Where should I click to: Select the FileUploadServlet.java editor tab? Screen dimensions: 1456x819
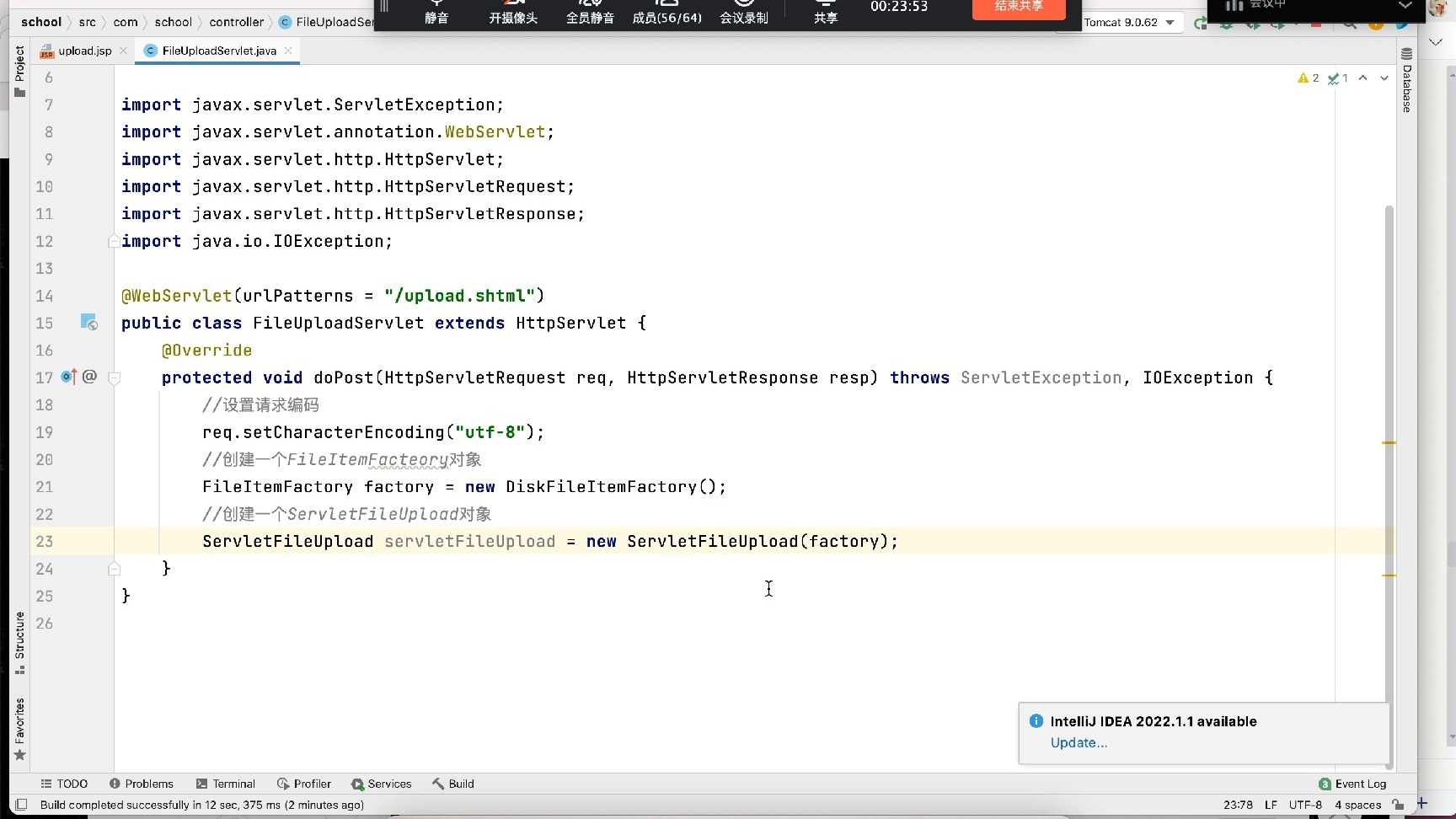(219, 51)
